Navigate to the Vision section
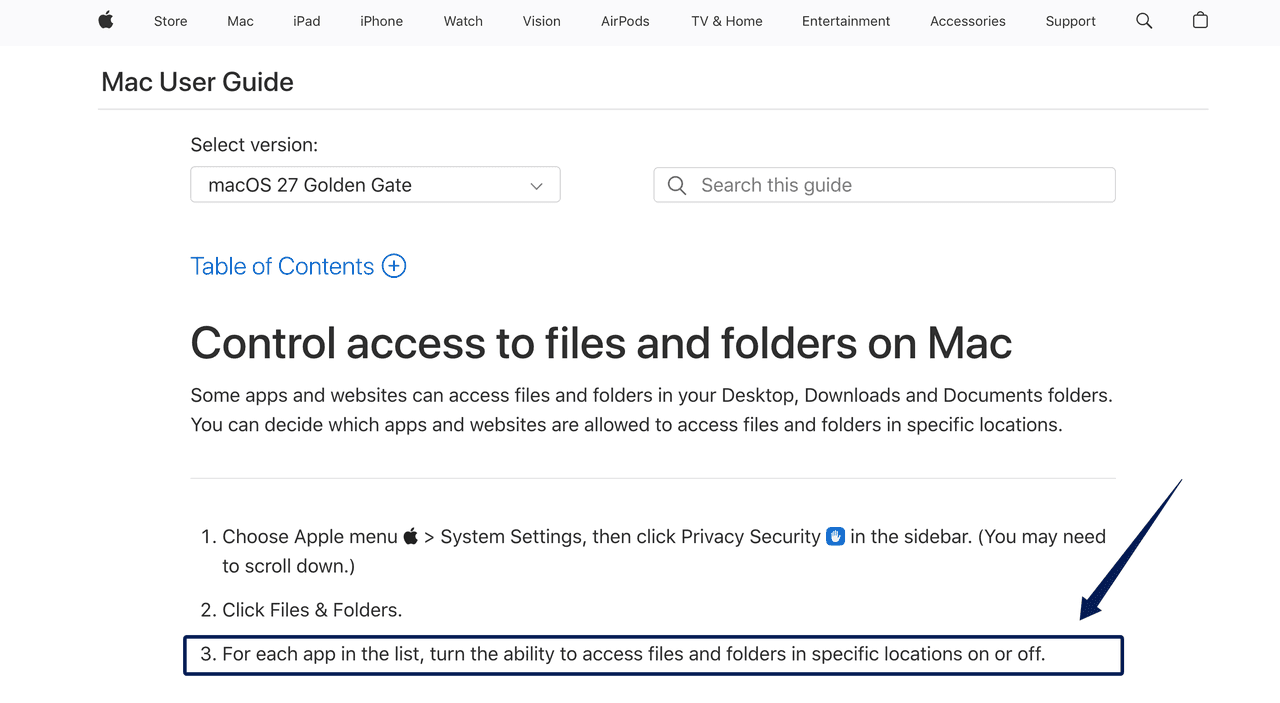 [x=541, y=21]
